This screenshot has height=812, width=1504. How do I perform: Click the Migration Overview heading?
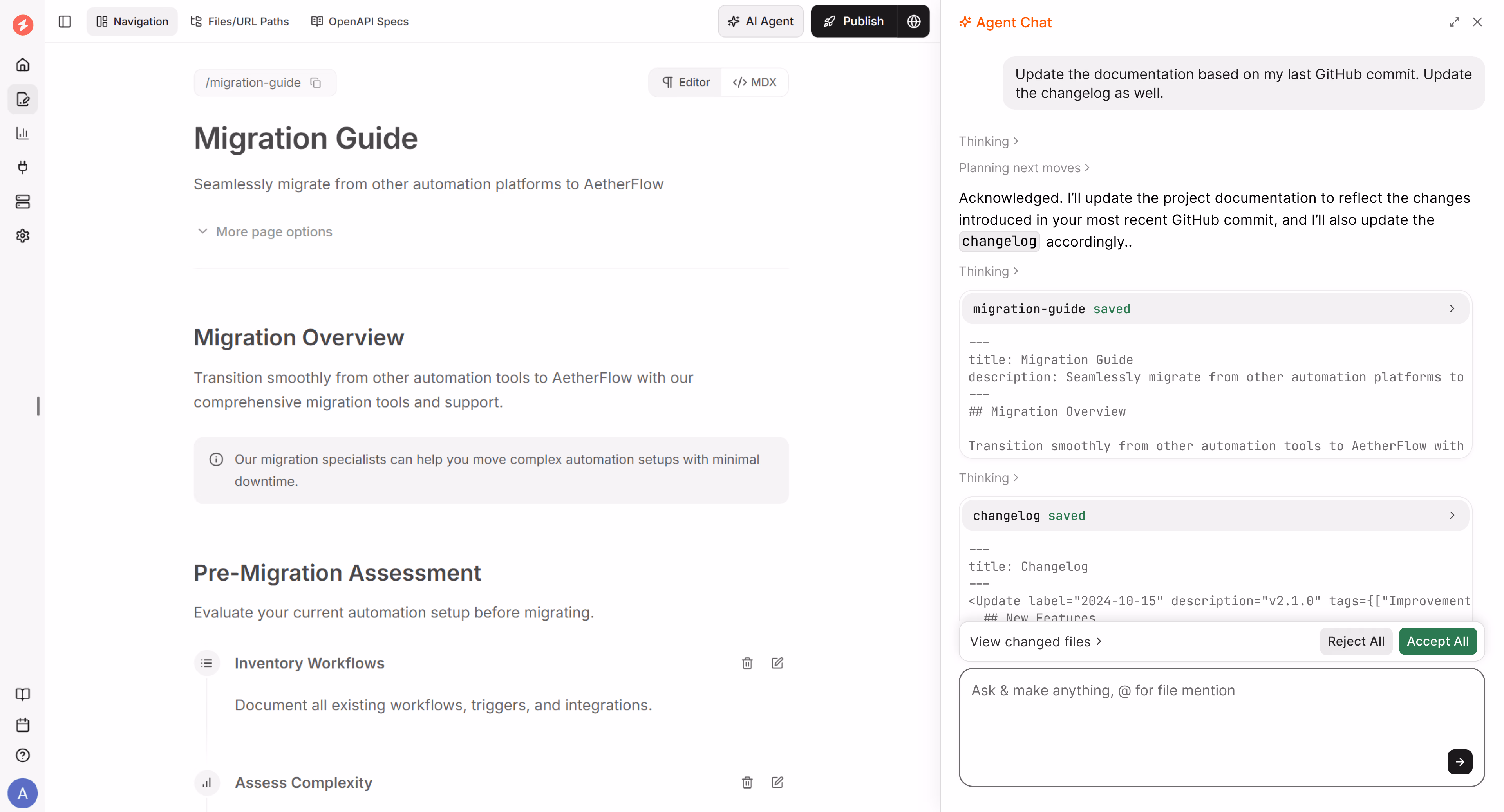tap(299, 337)
